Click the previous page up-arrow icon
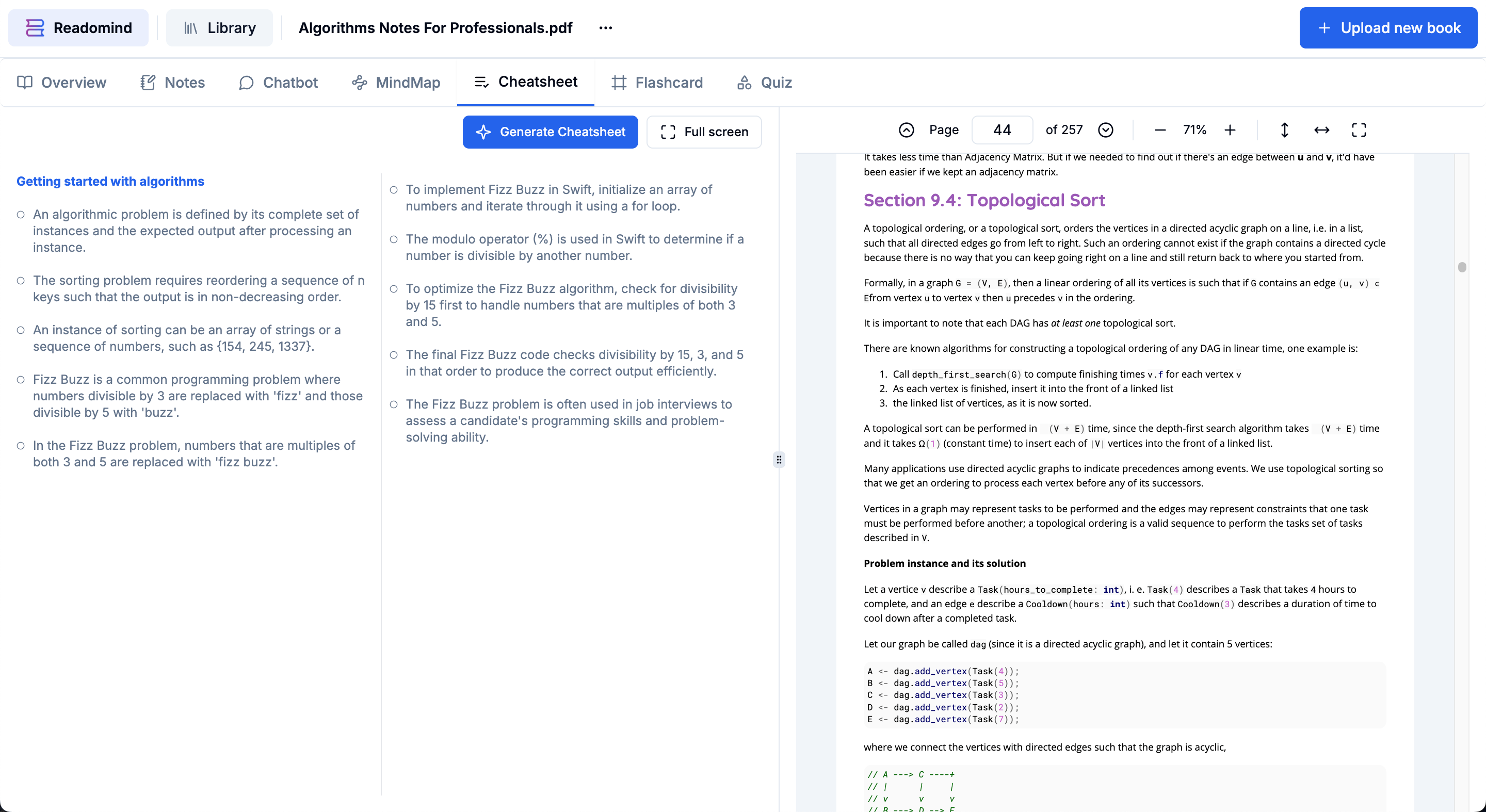This screenshot has width=1486, height=812. 906,131
